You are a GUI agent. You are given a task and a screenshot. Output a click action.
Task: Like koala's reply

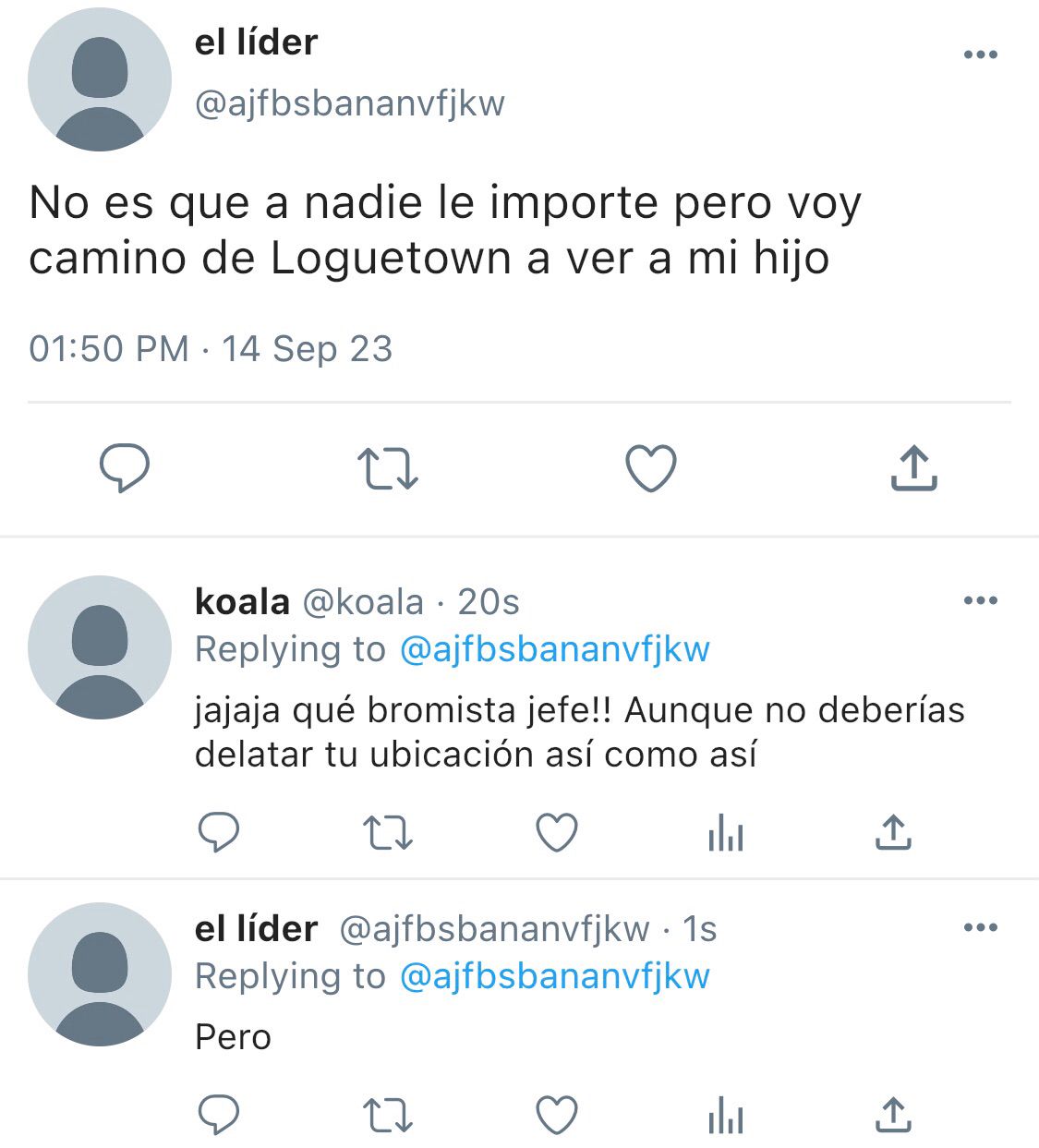557,832
